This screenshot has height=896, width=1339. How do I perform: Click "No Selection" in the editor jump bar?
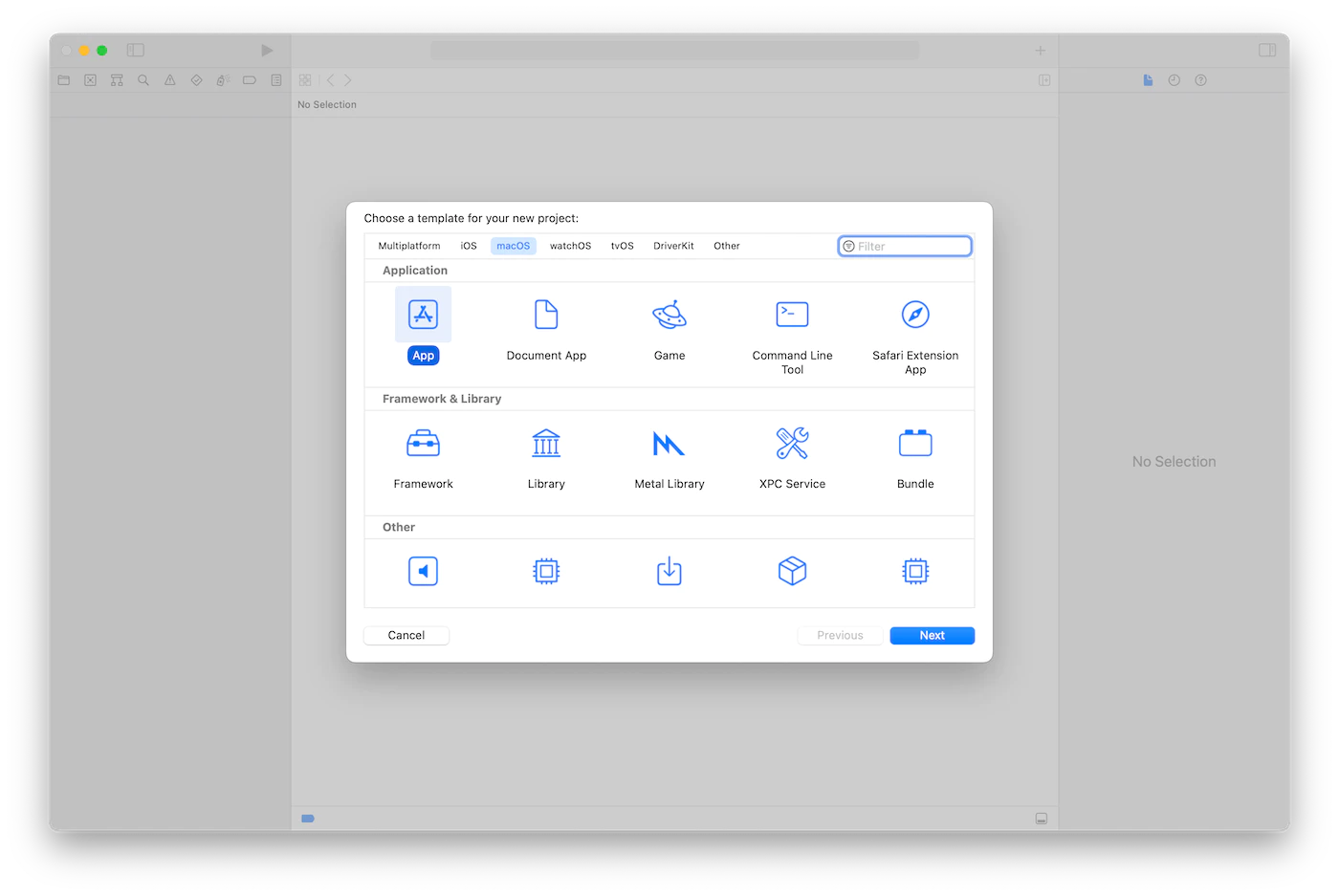(x=327, y=105)
